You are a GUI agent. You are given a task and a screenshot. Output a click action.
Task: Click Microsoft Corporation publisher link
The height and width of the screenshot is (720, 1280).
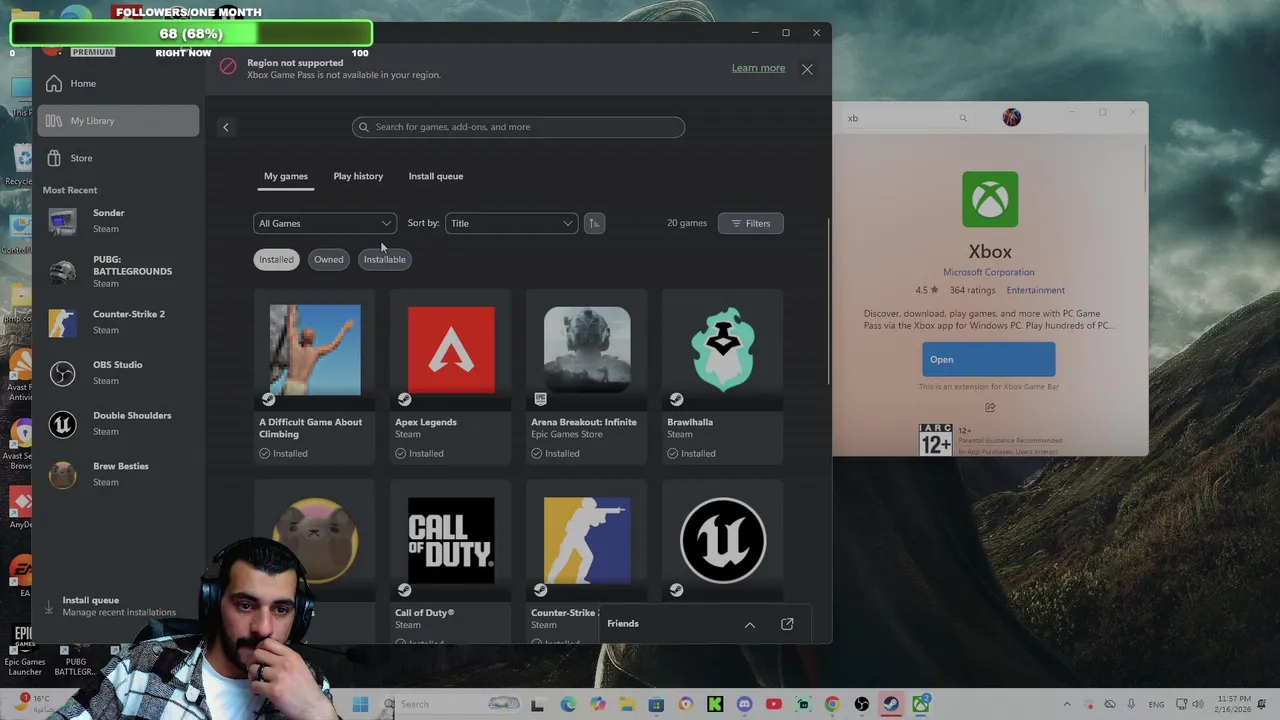pyautogui.click(x=988, y=272)
